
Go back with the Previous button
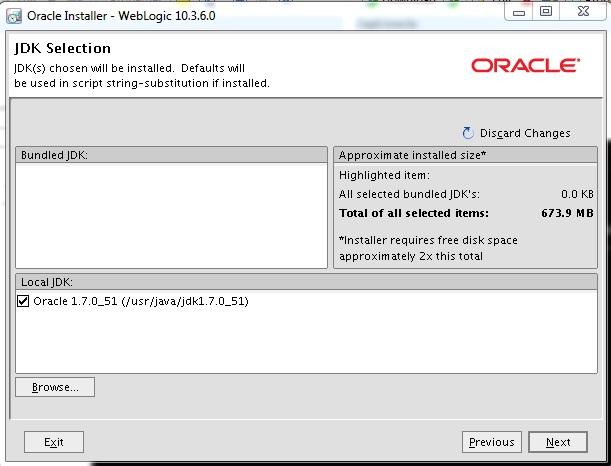pyautogui.click(x=491, y=442)
